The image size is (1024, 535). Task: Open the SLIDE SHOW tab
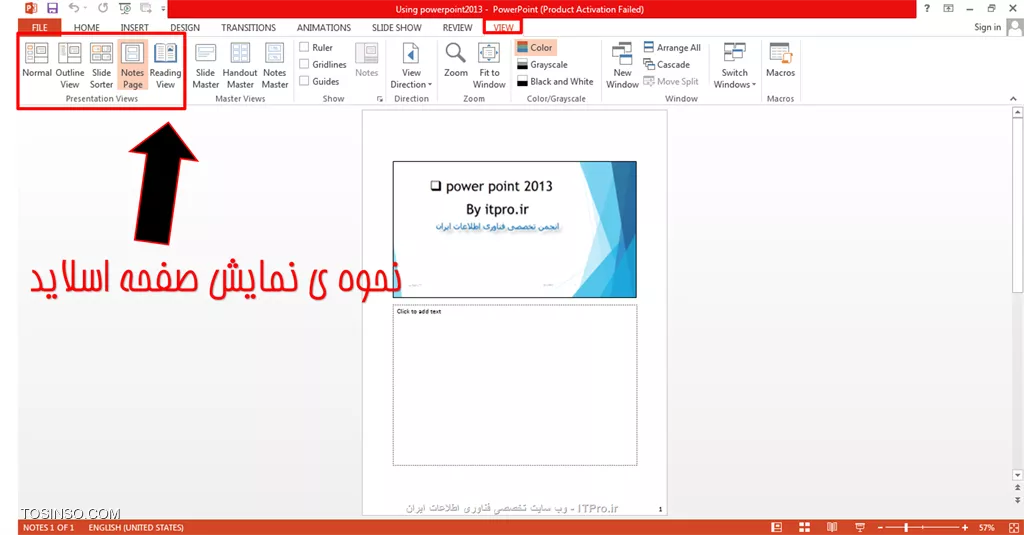click(x=396, y=27)
